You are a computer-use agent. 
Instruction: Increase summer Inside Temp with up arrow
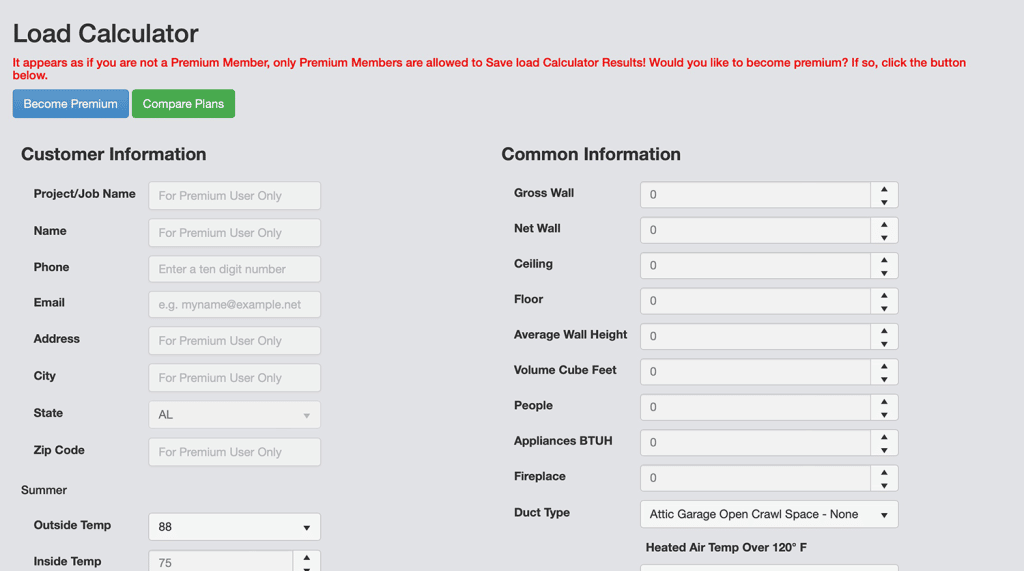pyautogui.click(x=307, y=557)
